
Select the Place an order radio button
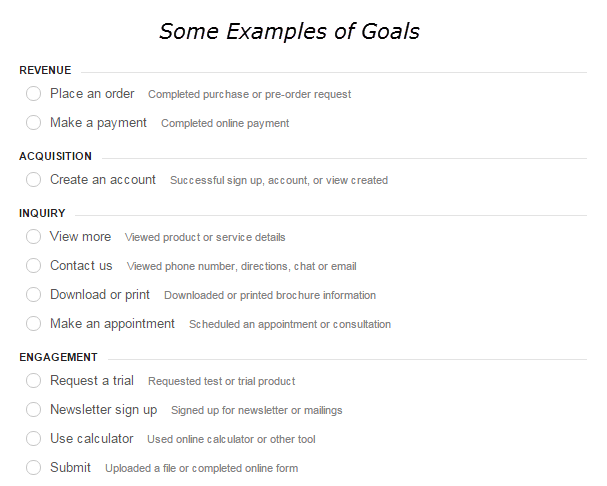click(33, 94)
